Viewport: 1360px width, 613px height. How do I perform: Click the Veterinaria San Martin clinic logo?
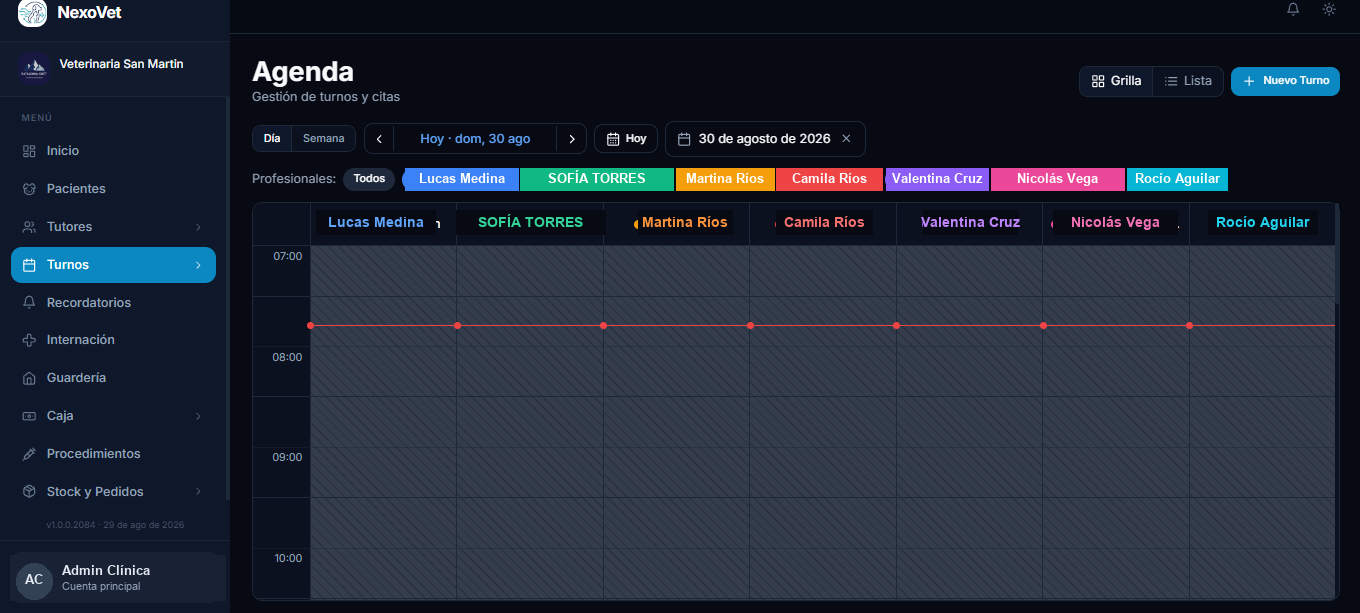click(x=34, y=67)
